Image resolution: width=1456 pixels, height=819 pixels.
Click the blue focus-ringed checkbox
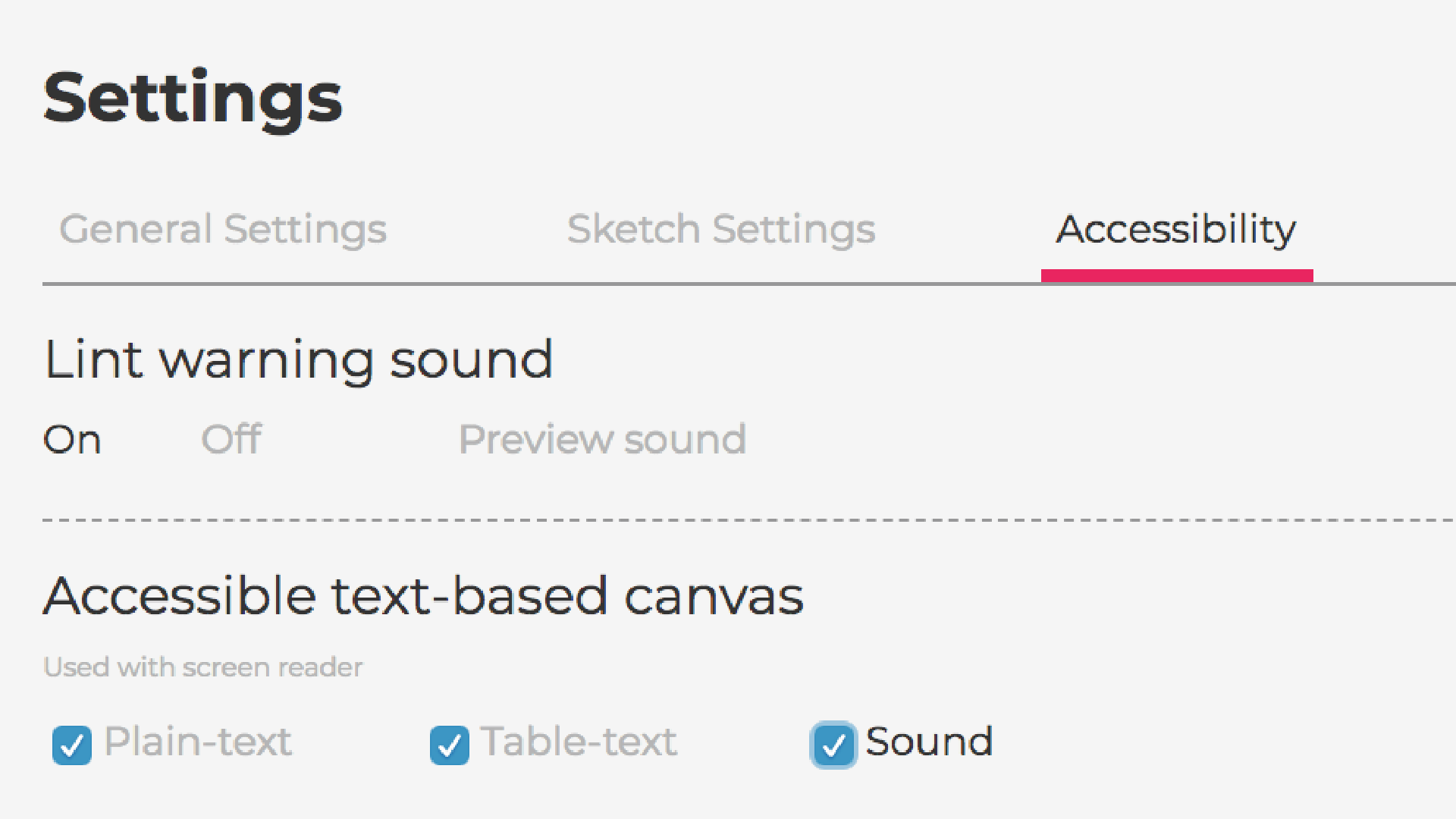point(833,745)
